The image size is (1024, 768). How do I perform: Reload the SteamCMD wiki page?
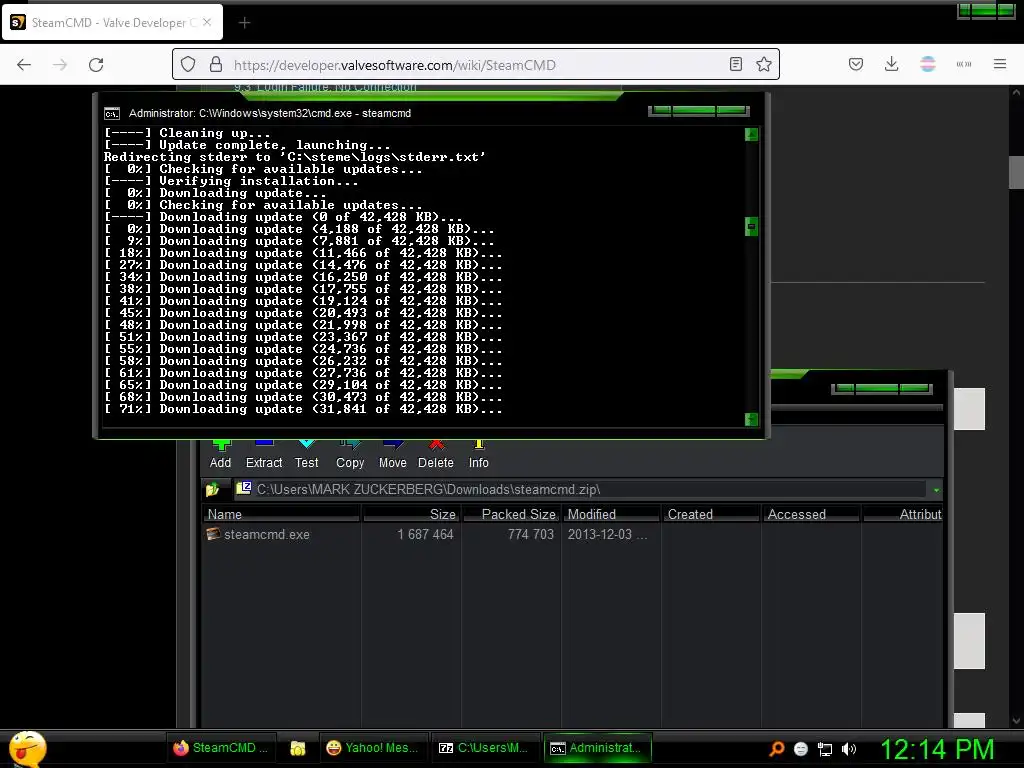[96, 65]
